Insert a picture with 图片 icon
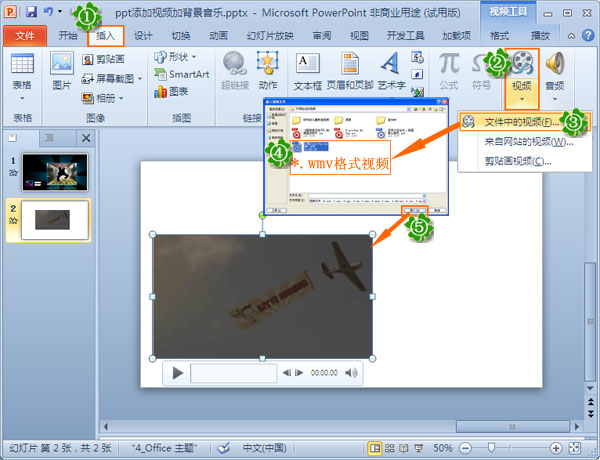 (x=62, y=72)
